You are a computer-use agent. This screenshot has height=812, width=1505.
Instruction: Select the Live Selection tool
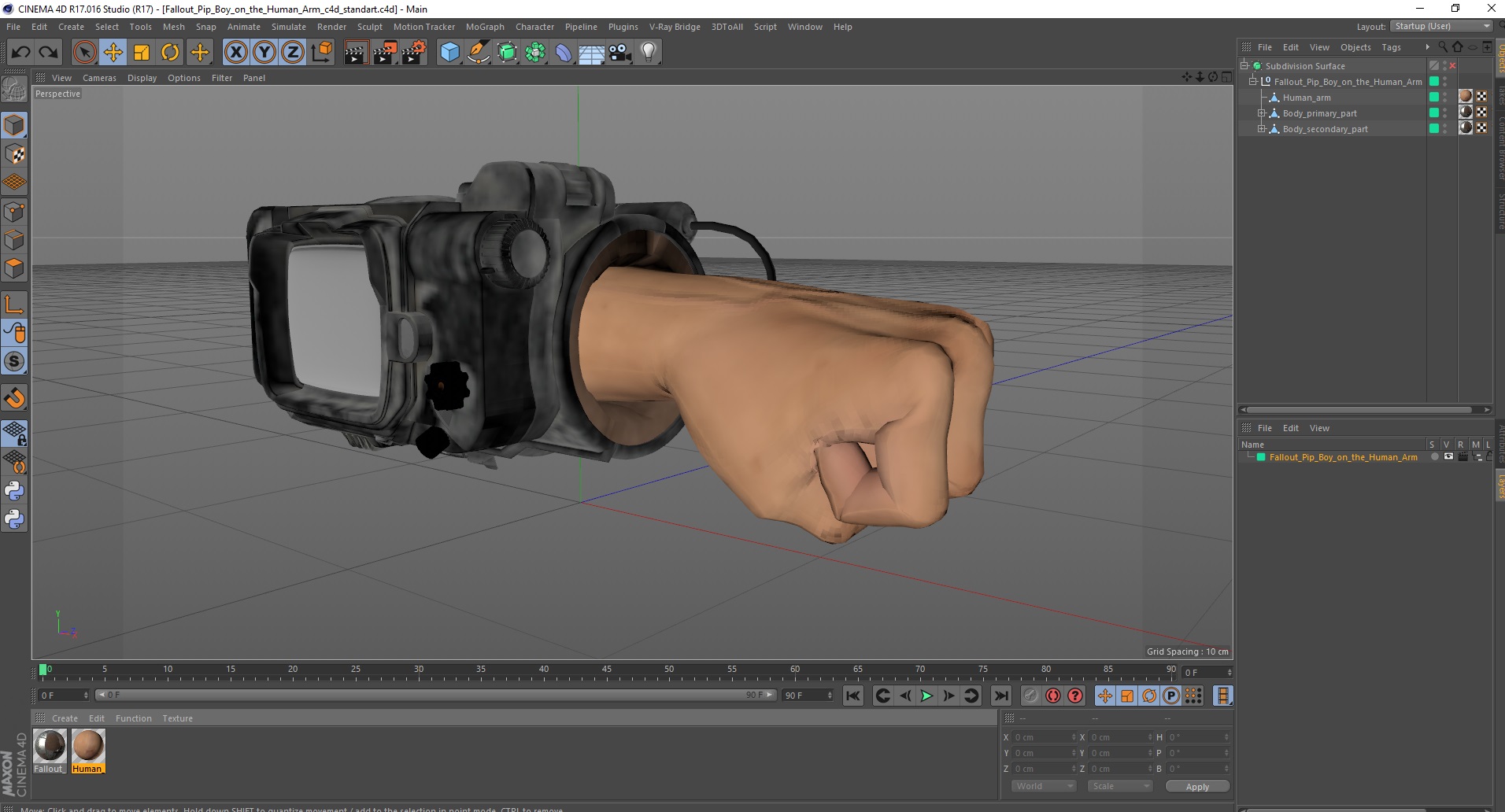coord(84,53)
